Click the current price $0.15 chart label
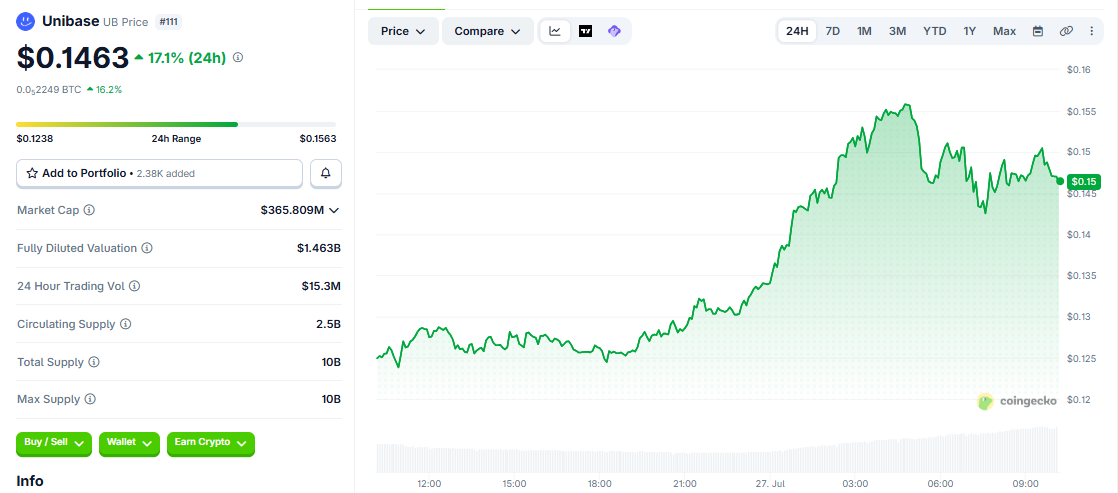Viewport: 1118px width, 493px height. (1083, 181)
